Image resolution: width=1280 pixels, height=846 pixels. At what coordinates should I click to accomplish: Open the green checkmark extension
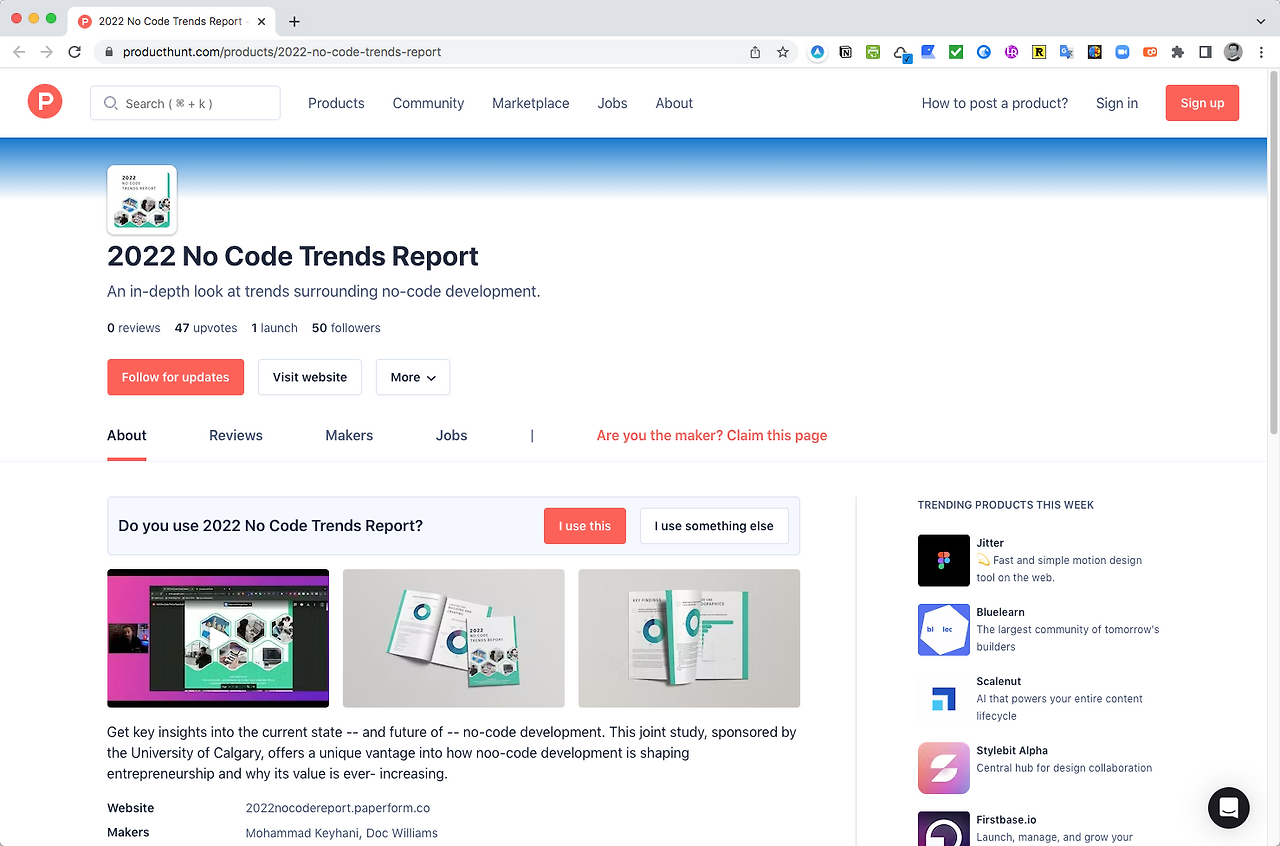pos(956,52)
